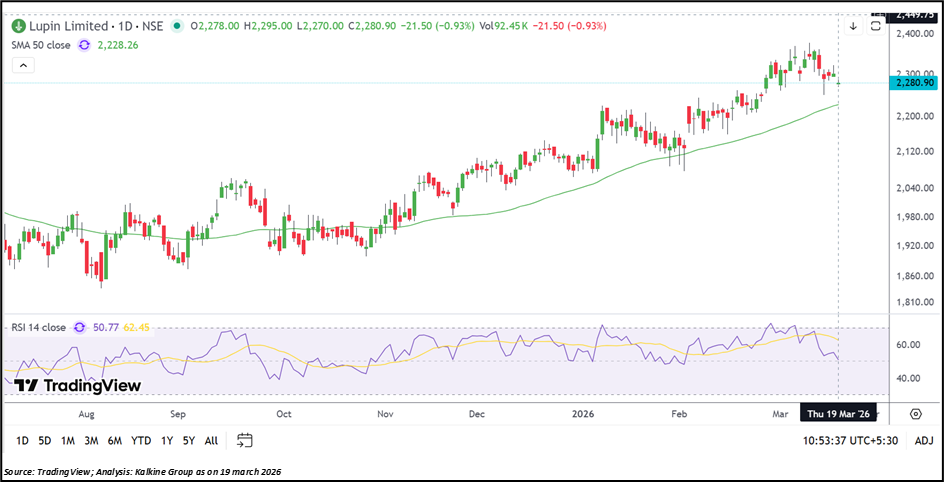Collapse the indicator legend with chevron
The height and width of the screenshot is (482, 944).
[x=25, y=66]
